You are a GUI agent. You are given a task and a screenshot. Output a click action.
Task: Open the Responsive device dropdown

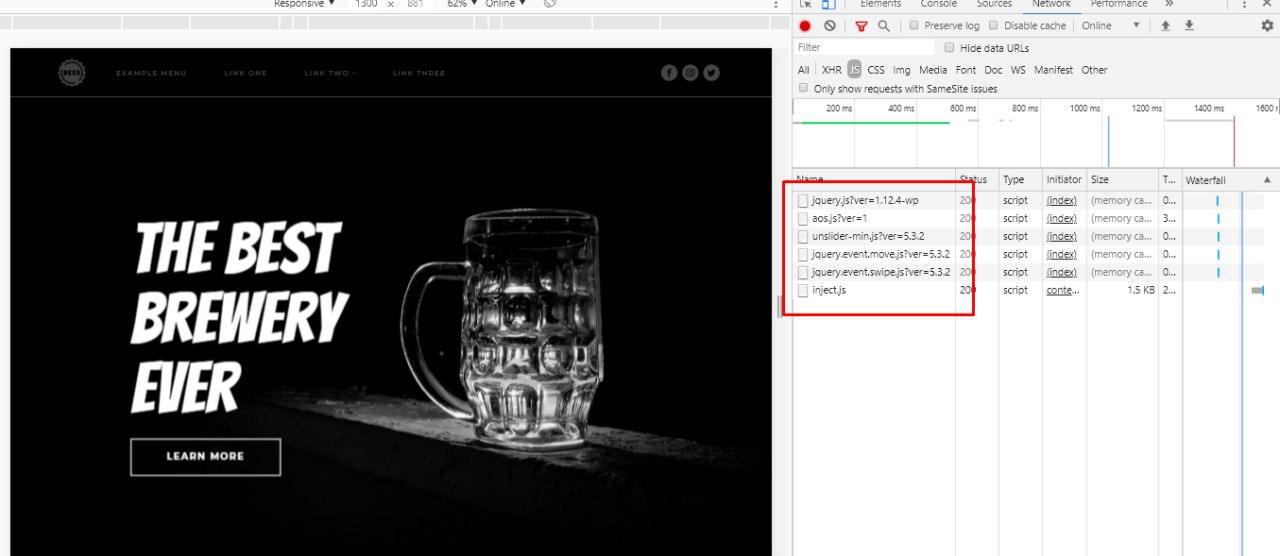click(x=305, y=4)
